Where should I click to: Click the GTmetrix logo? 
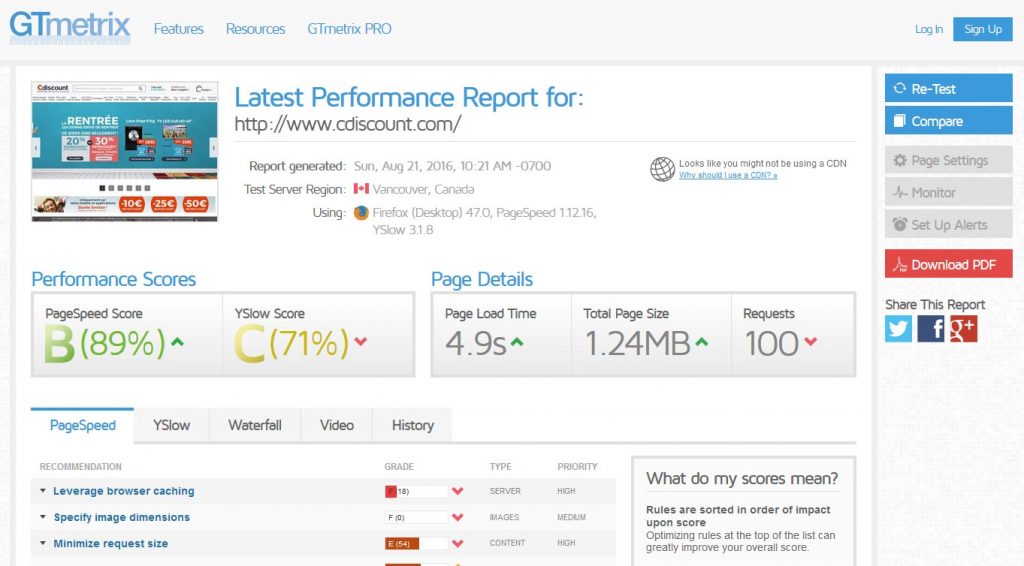click(x=70, y=28)
